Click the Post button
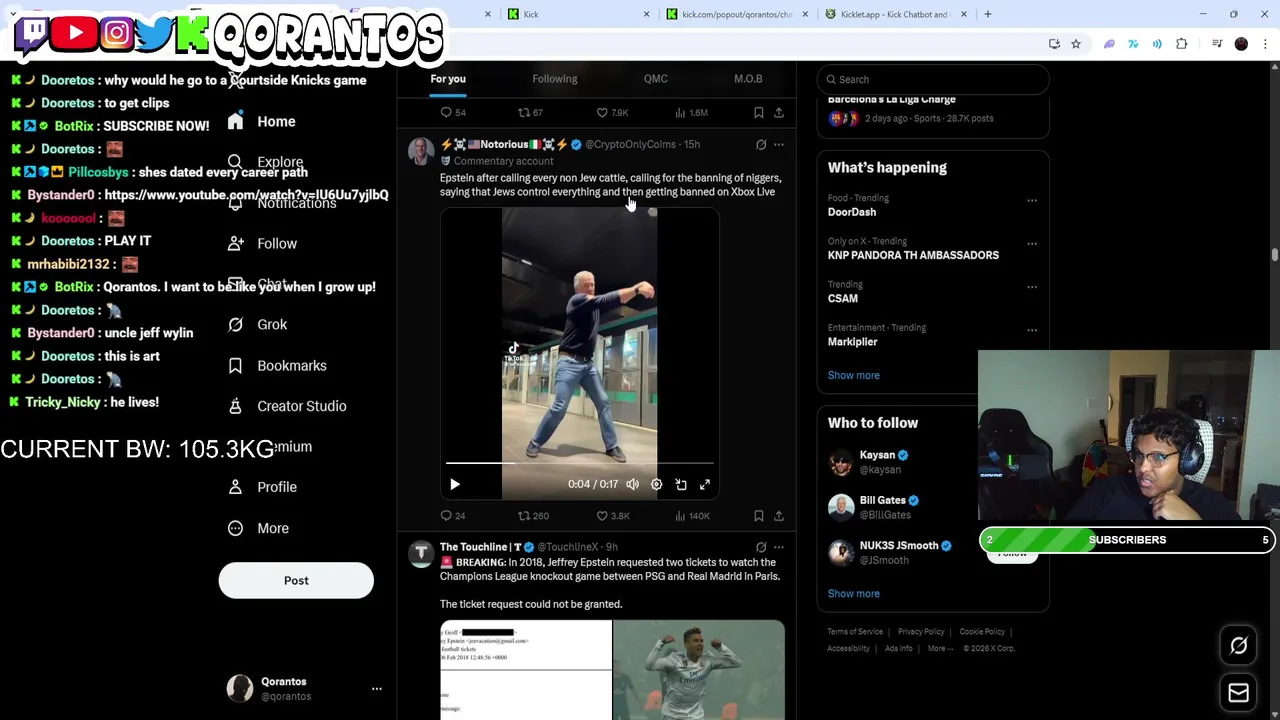This screenshot has height=720, width=1280. point(296,580)
